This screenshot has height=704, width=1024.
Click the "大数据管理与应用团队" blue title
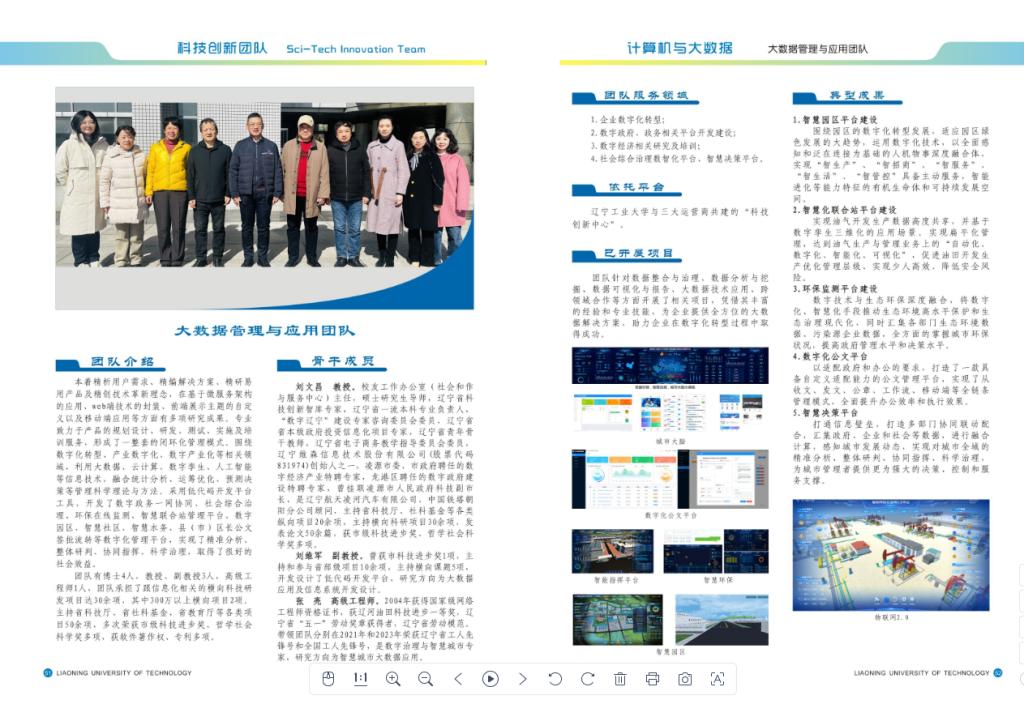point(264,330)
